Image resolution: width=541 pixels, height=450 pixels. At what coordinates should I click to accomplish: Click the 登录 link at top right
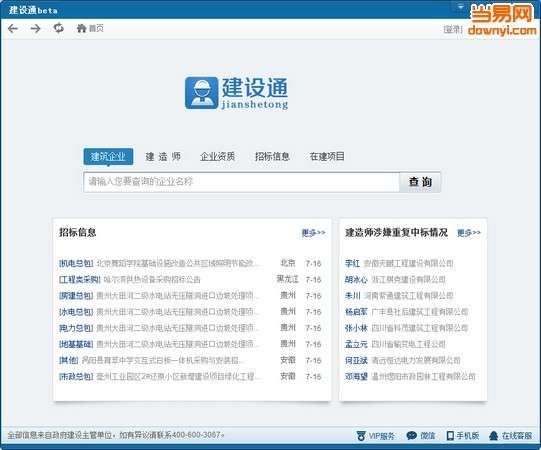tap(453, 29)
